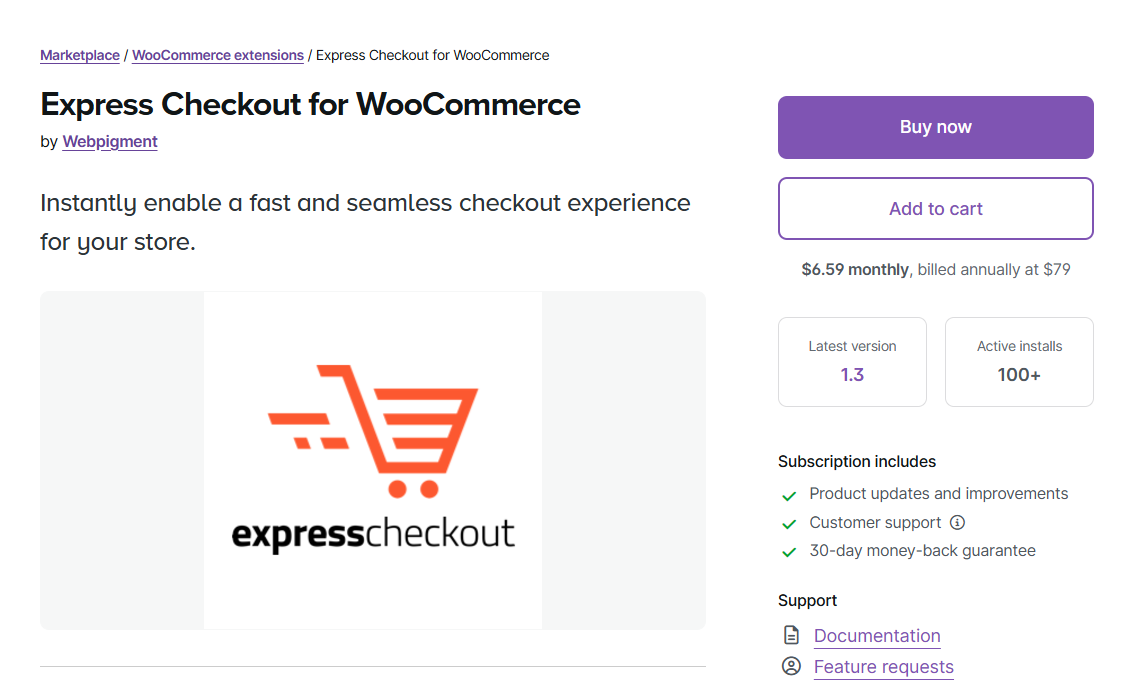Click the Latest version 1.3 info box

click(852, 362)
